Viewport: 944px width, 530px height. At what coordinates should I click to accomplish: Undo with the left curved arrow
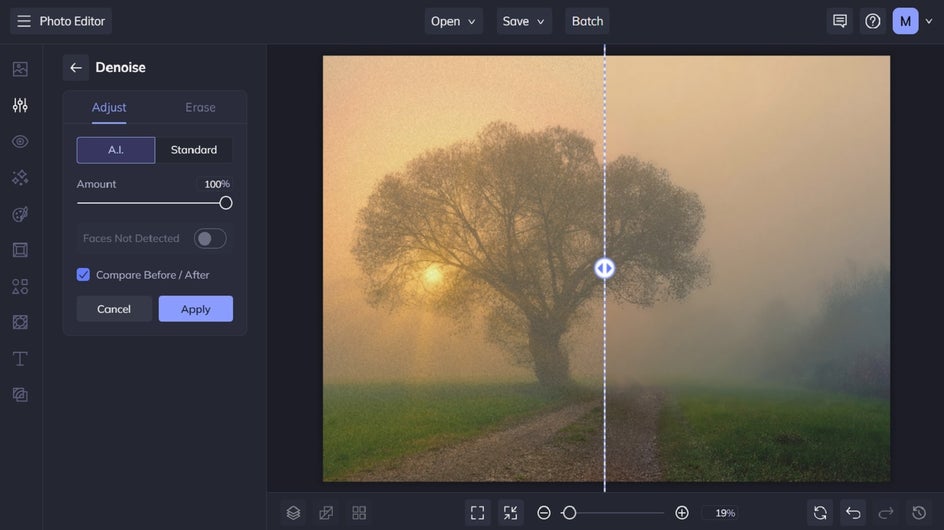(853, 513)
